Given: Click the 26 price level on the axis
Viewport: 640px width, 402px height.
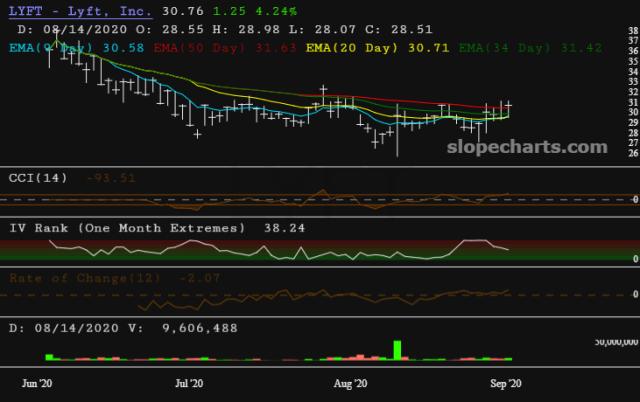Looking at the screenshot, I should [x=631, y=153].
